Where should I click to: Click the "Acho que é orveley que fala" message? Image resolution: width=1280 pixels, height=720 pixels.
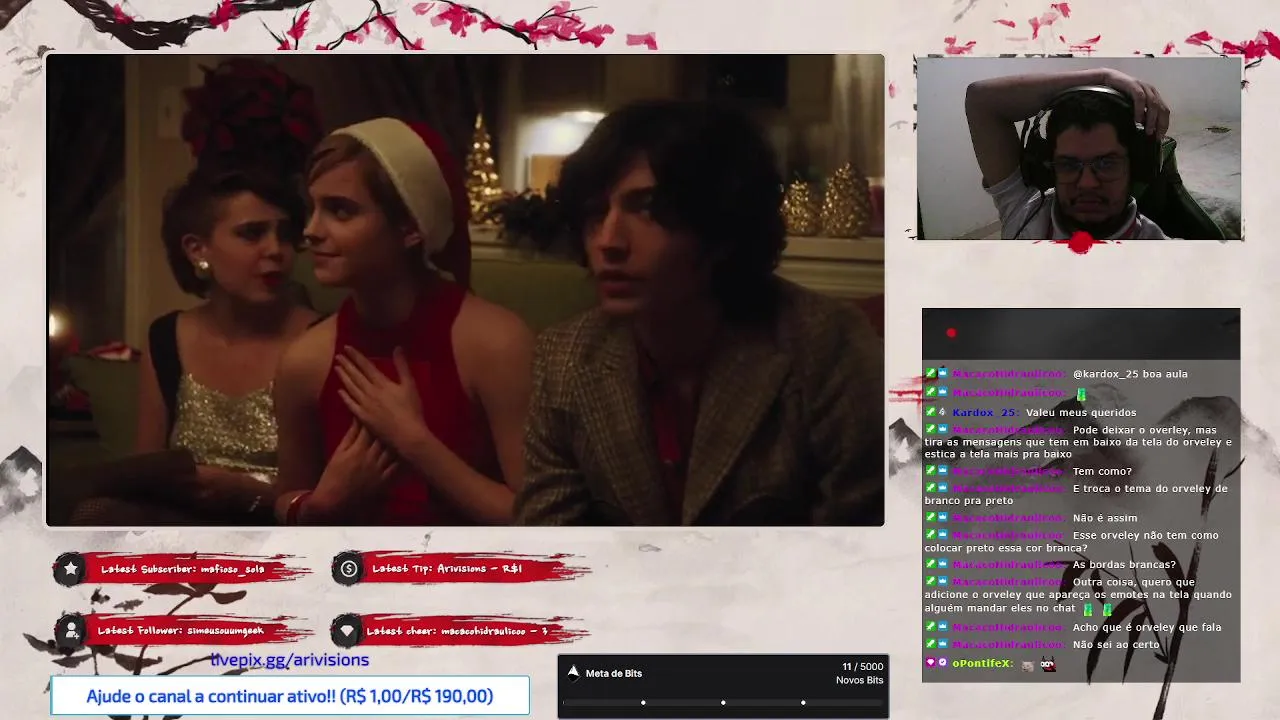1147,627
